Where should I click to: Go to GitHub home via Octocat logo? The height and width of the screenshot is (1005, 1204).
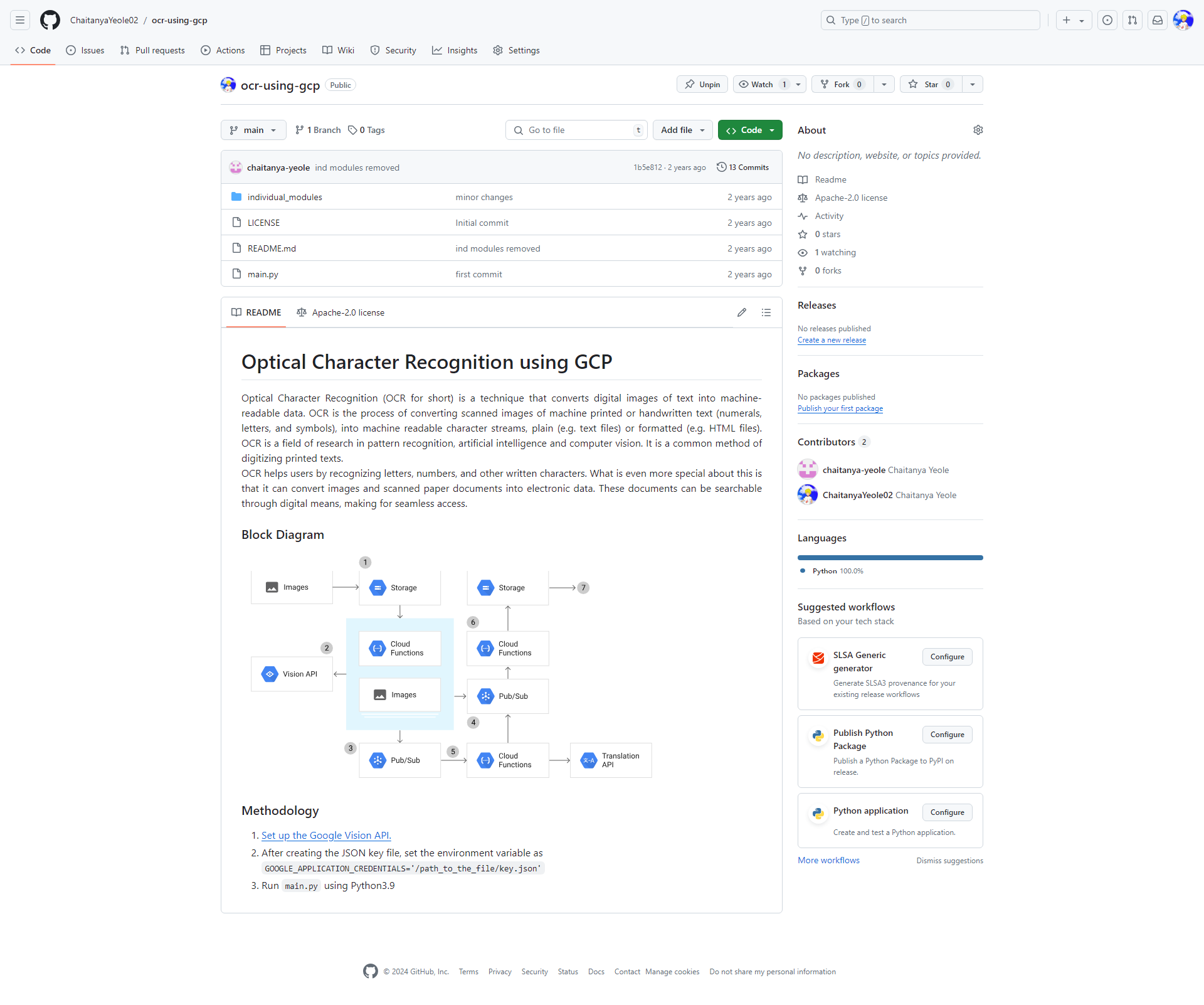50,20
